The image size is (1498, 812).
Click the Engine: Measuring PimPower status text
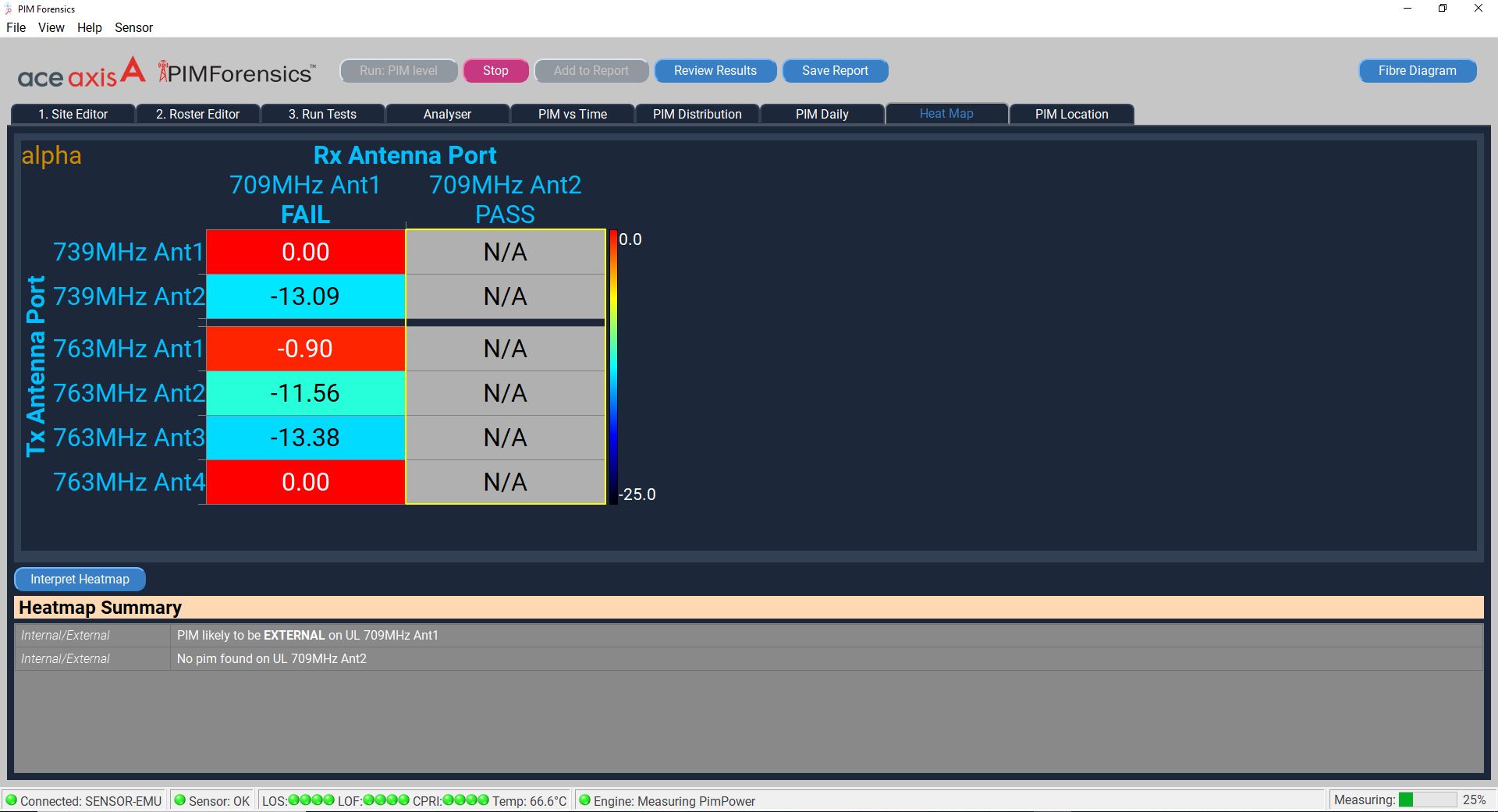[x=674, y=801]
